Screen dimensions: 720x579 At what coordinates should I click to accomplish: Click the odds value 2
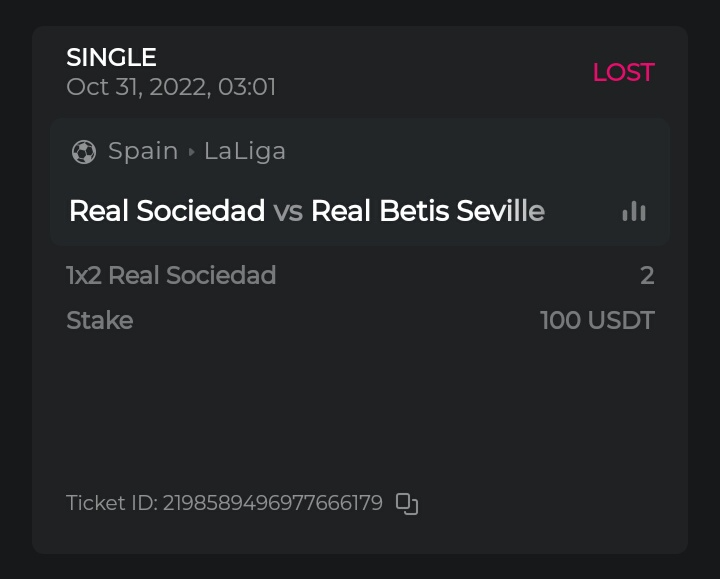[x=647, y=275]
